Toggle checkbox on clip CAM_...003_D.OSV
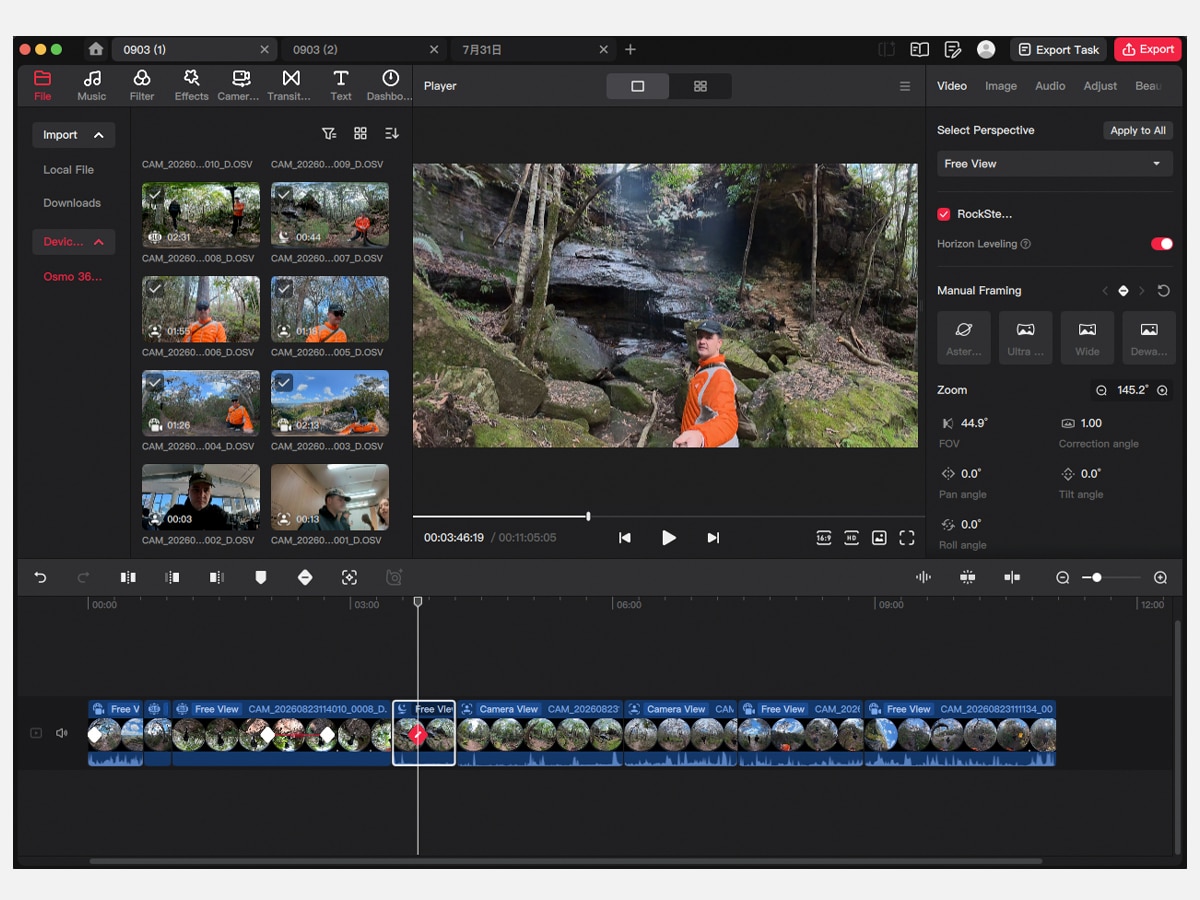This screenshot has width=1200, height=900. pos(284,382)
